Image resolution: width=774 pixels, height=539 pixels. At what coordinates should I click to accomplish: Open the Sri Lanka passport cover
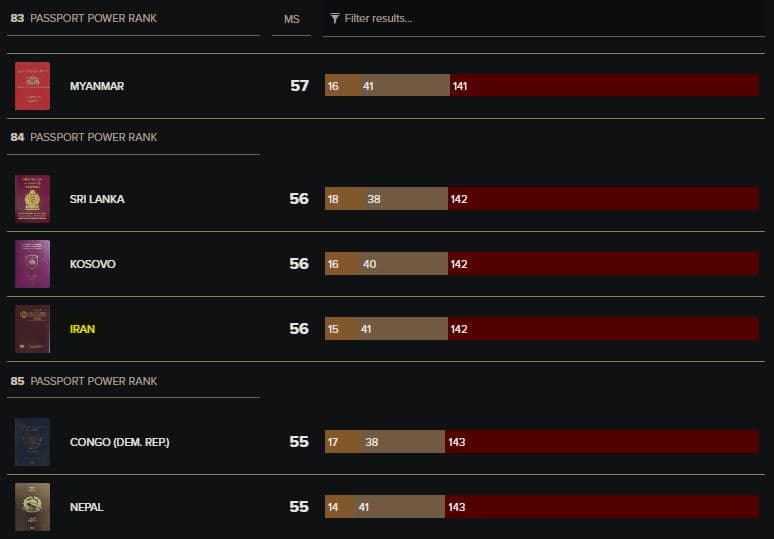coord(33,199)
